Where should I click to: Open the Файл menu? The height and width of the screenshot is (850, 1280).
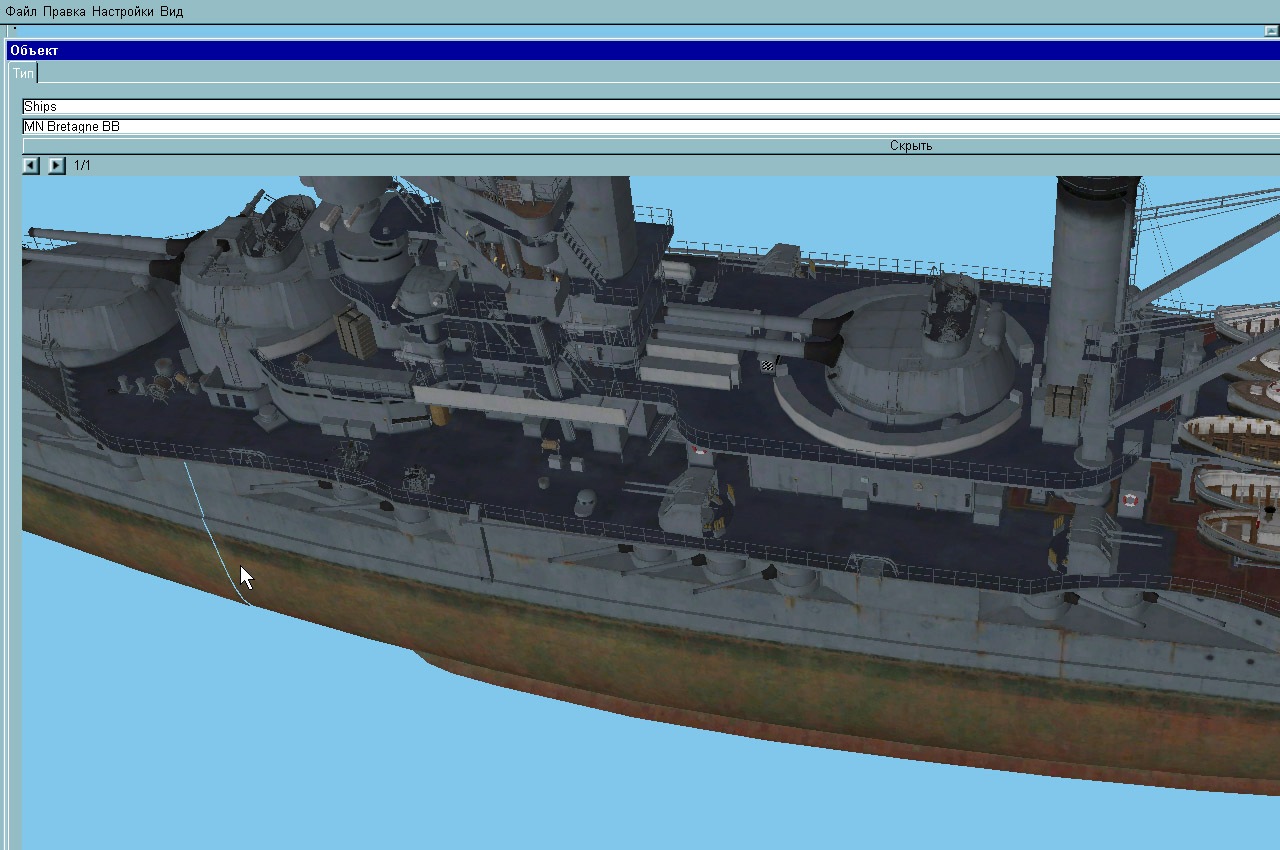21,12
